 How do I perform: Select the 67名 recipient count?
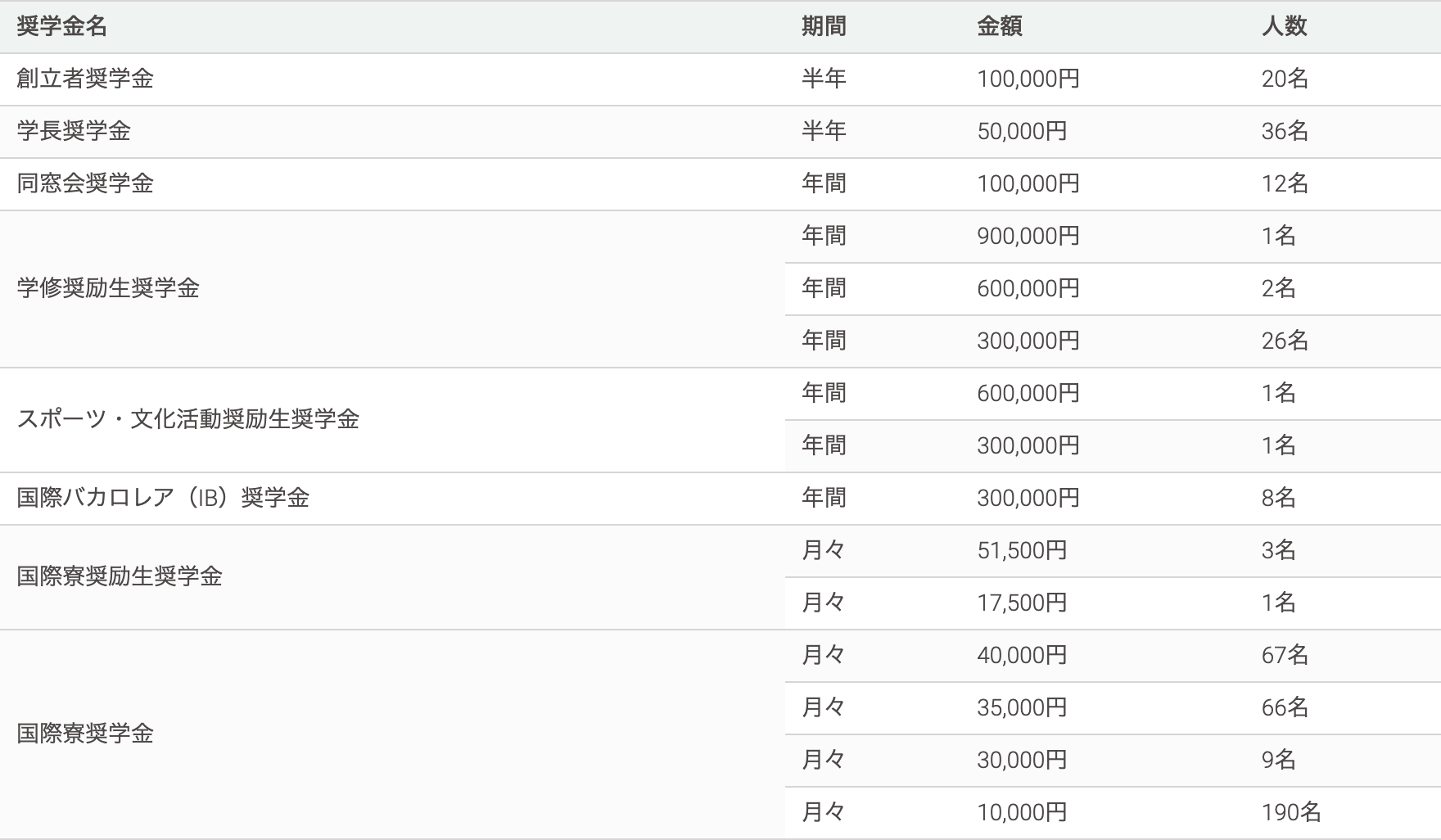click(1285, 655)
